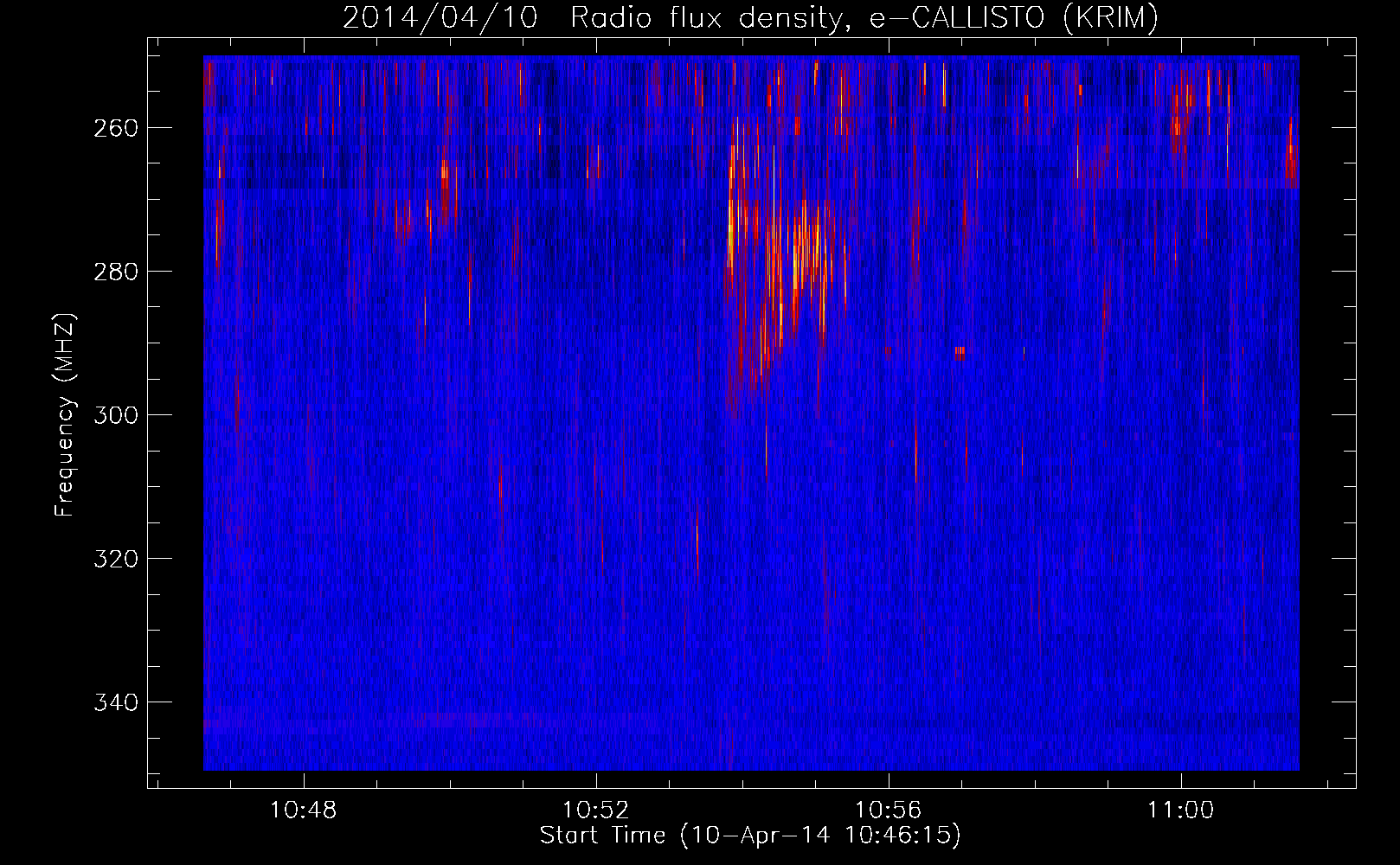1400x865 pixels.
Task: Select the 280 frequency tick label
Action: [116, 272]
